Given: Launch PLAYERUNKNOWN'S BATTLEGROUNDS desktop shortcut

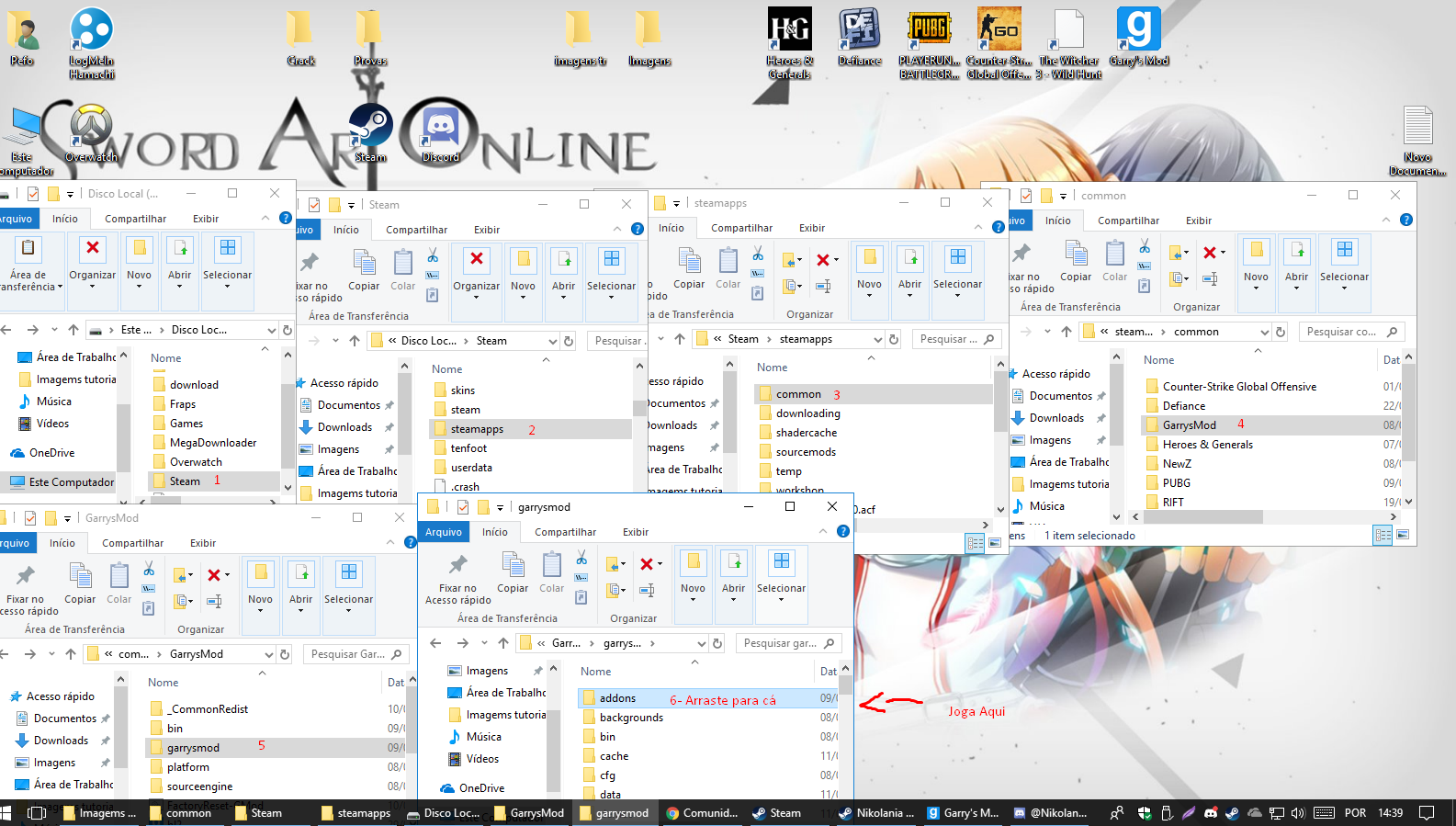Looking at the screenshot, I should [x=930, y=42].
